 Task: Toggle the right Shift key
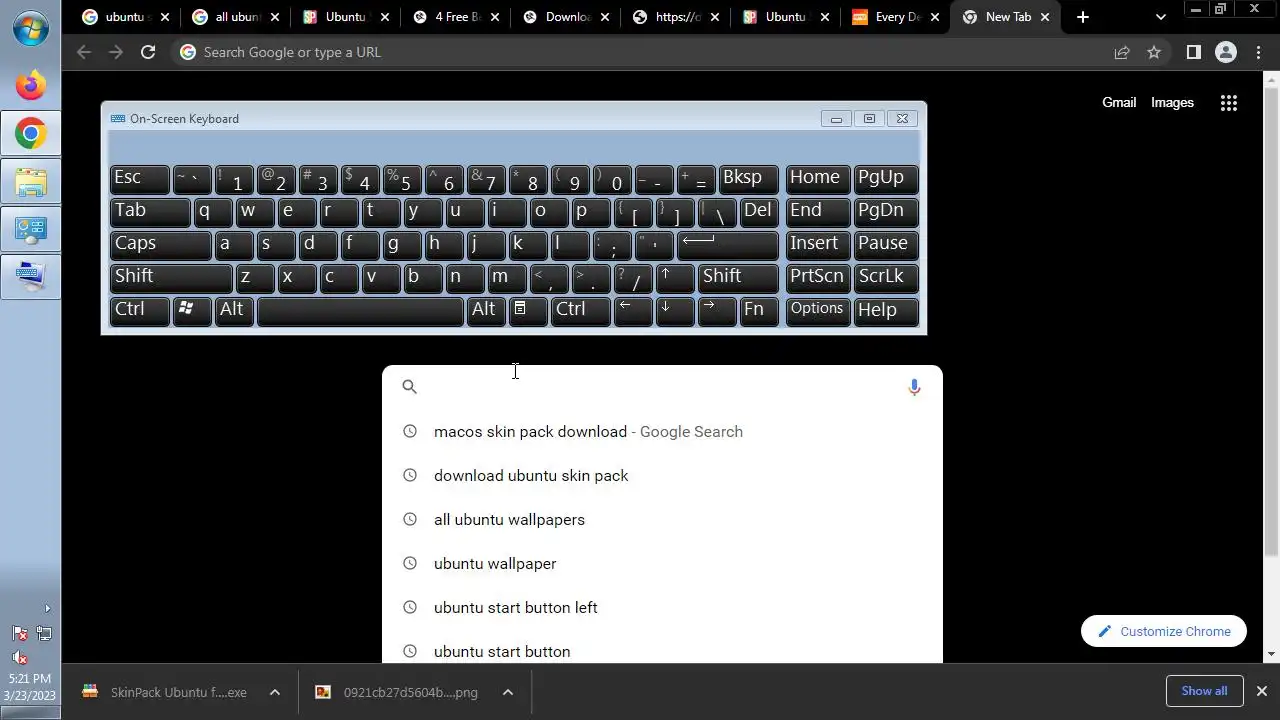click(x=738, y=278)
